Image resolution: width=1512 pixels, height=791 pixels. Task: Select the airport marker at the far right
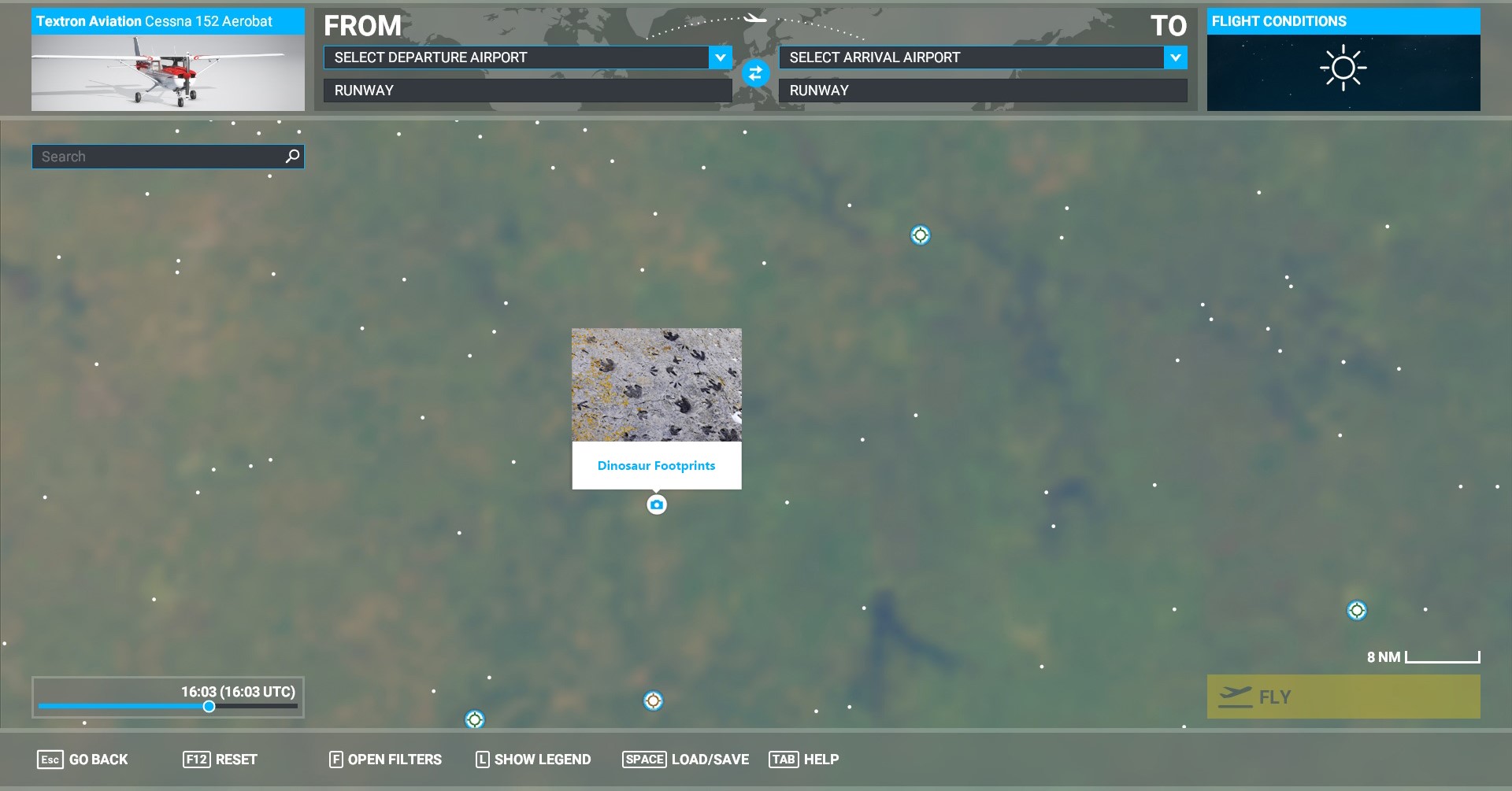pyautogui.click(x=1357, y=611)
